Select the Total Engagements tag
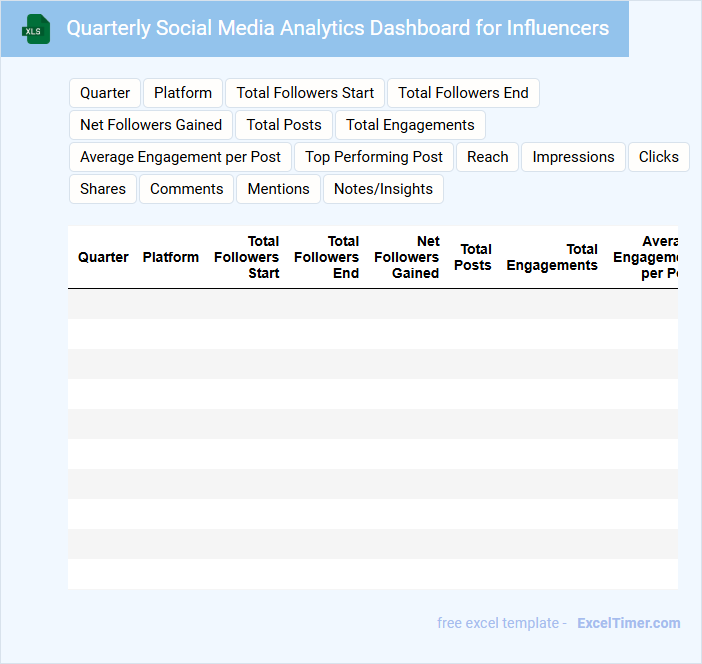The height and width of the screenshot is (664, 702). click(410, 125)
